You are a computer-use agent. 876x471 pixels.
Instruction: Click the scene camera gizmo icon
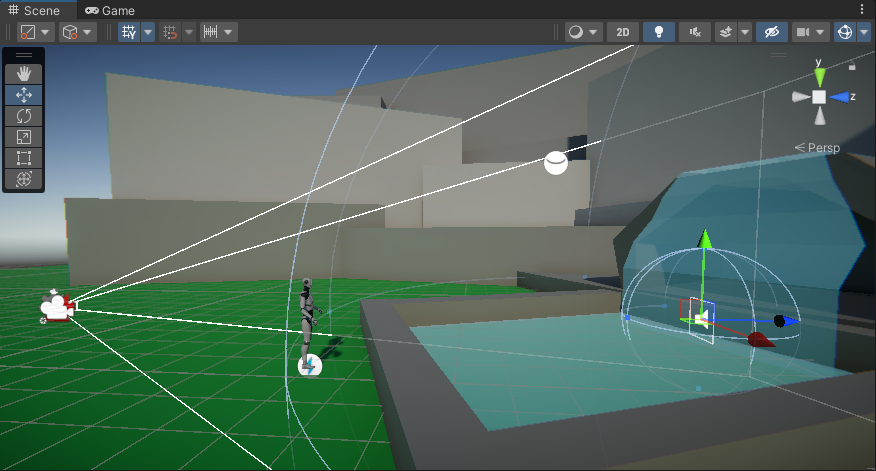click(57, 308)
